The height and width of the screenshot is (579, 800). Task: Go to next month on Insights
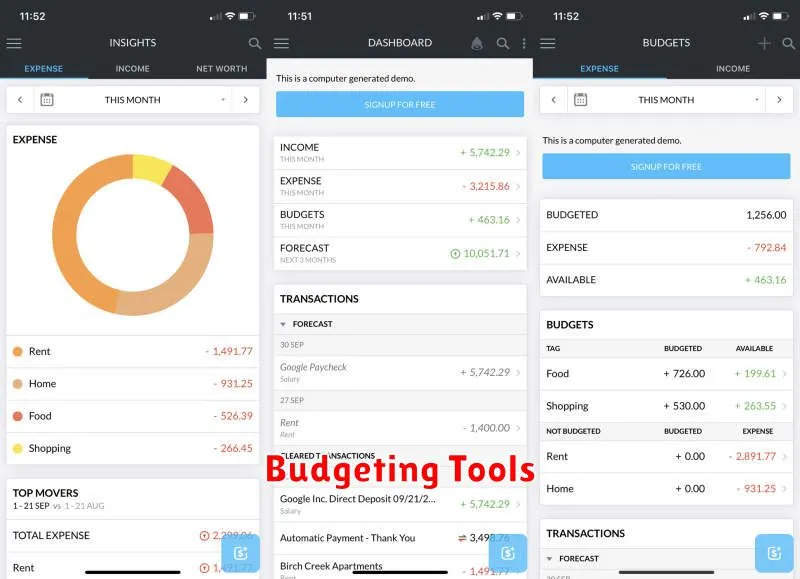[245, 99]
